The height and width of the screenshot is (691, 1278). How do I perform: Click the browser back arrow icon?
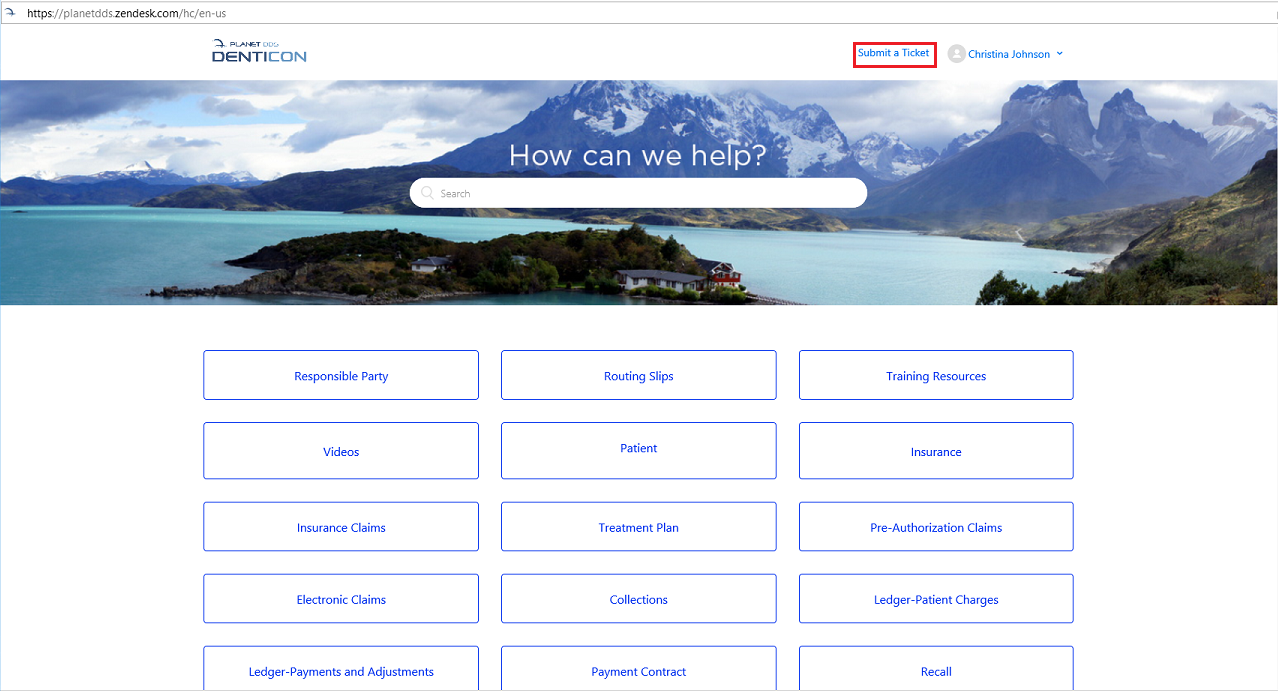(x=11, y=12)
